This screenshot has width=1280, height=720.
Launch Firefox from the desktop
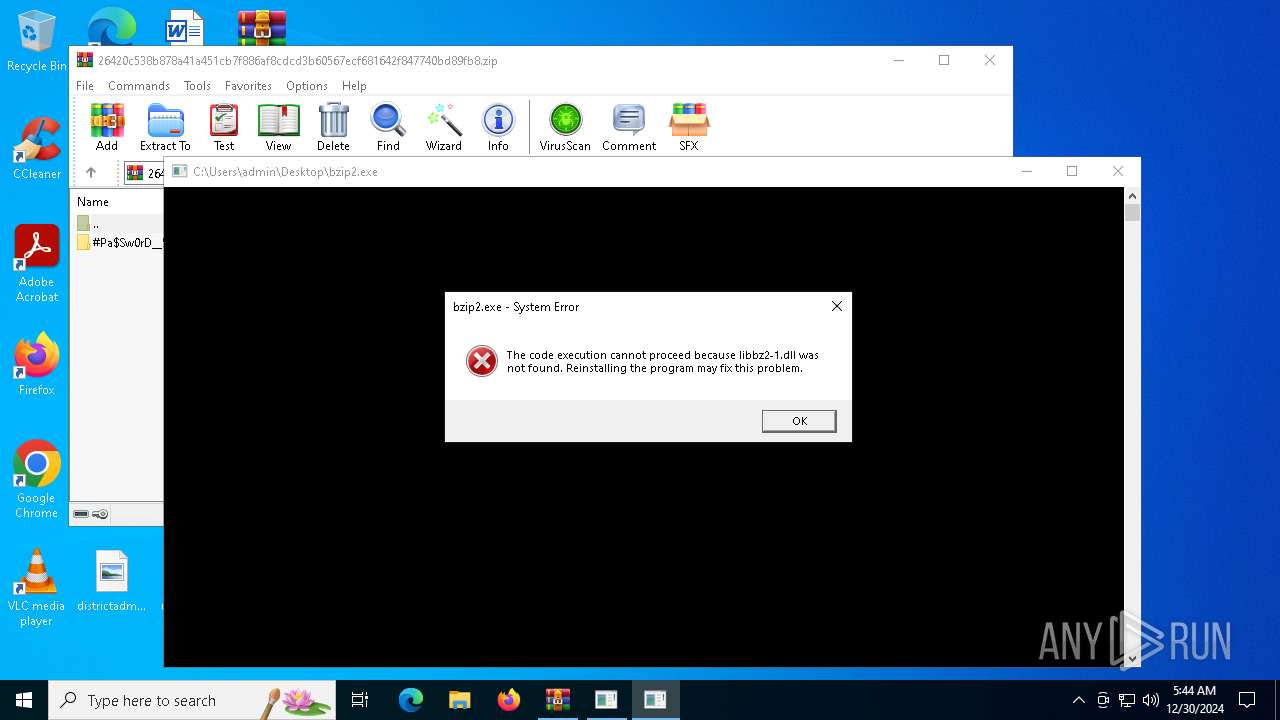pos(37,365)
